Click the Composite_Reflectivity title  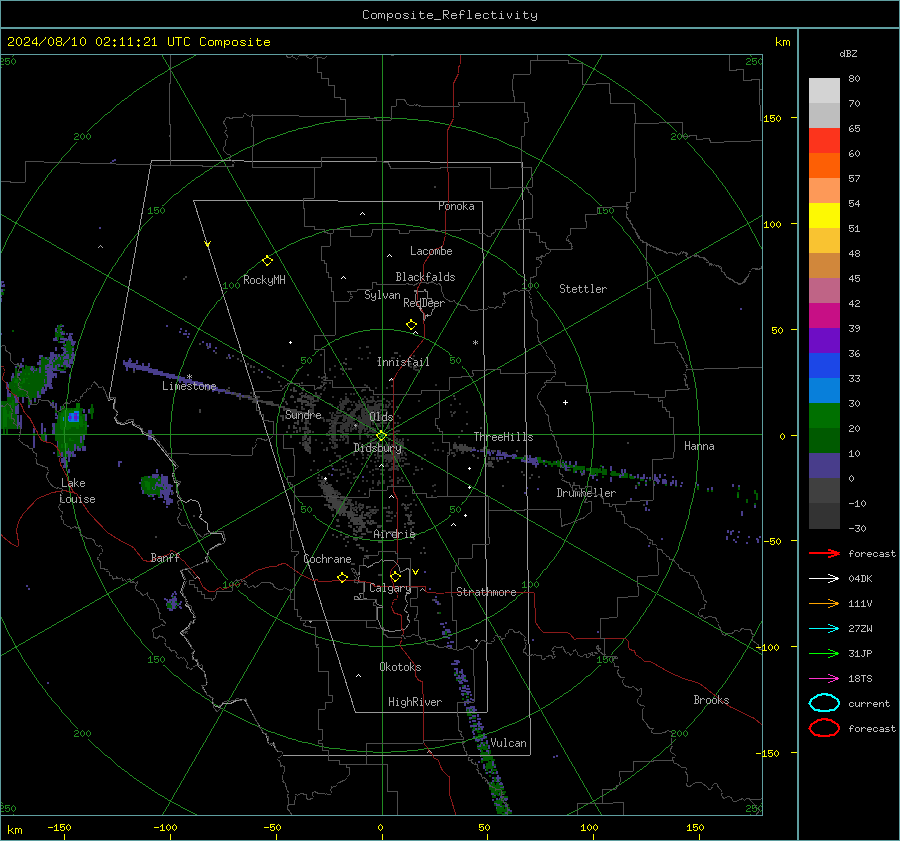click(450, 15)
